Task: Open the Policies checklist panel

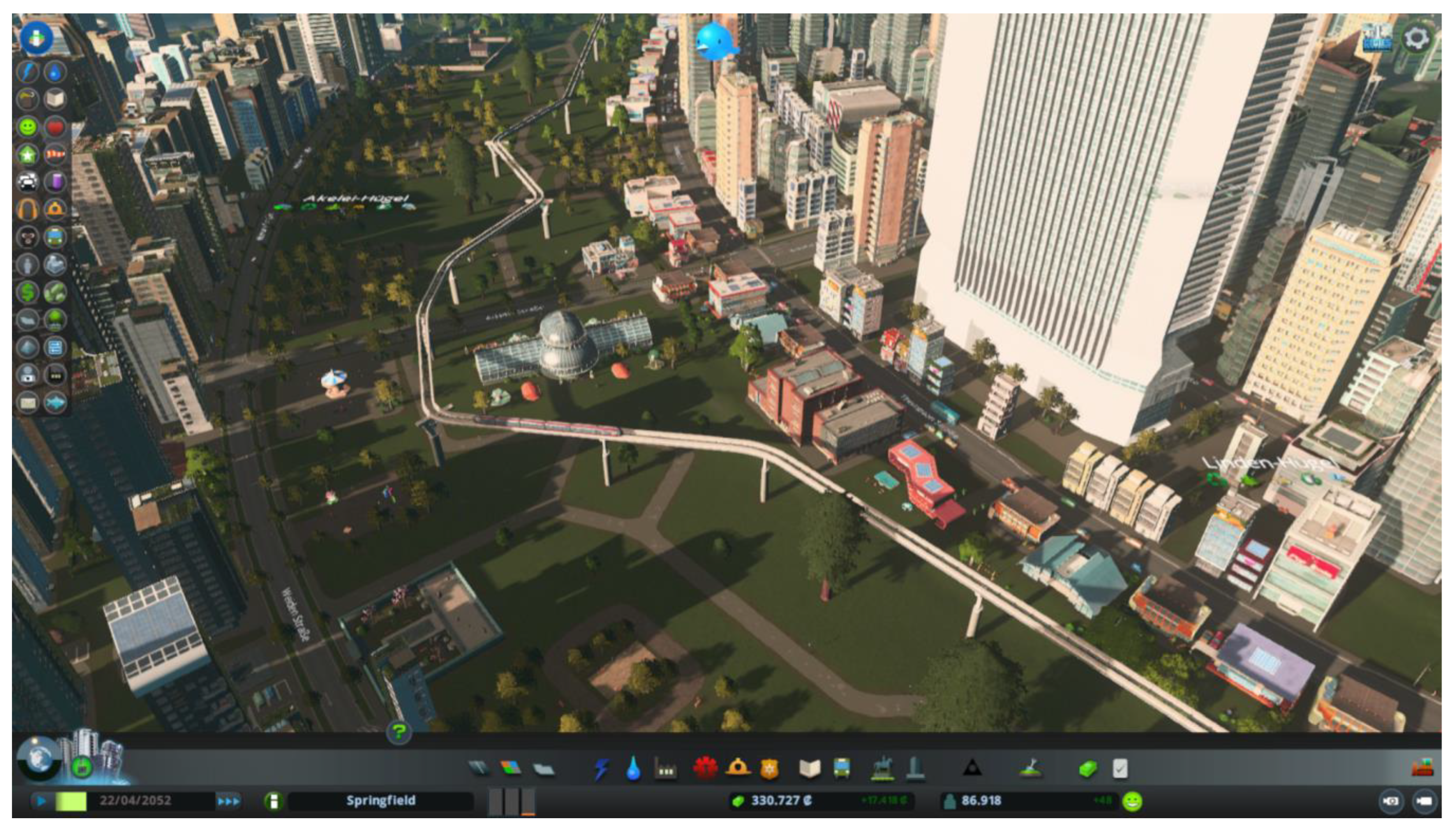Action: (1120, 769)
